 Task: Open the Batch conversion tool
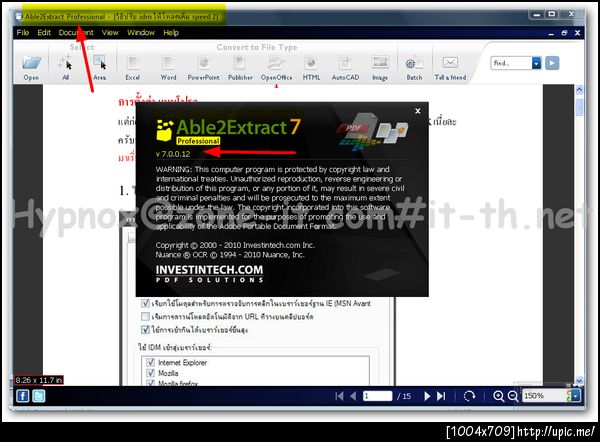[414, 67]
